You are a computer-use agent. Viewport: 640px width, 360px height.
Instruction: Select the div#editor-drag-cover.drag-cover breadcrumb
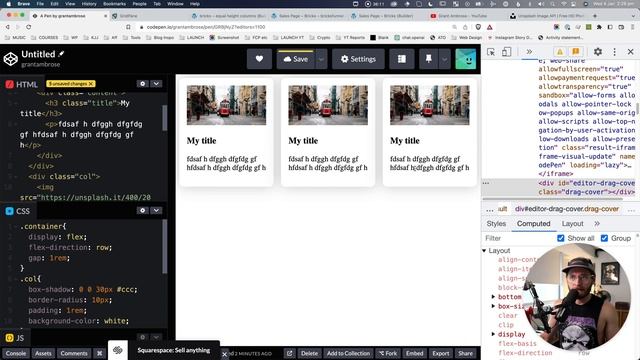(x=567, y=209)
